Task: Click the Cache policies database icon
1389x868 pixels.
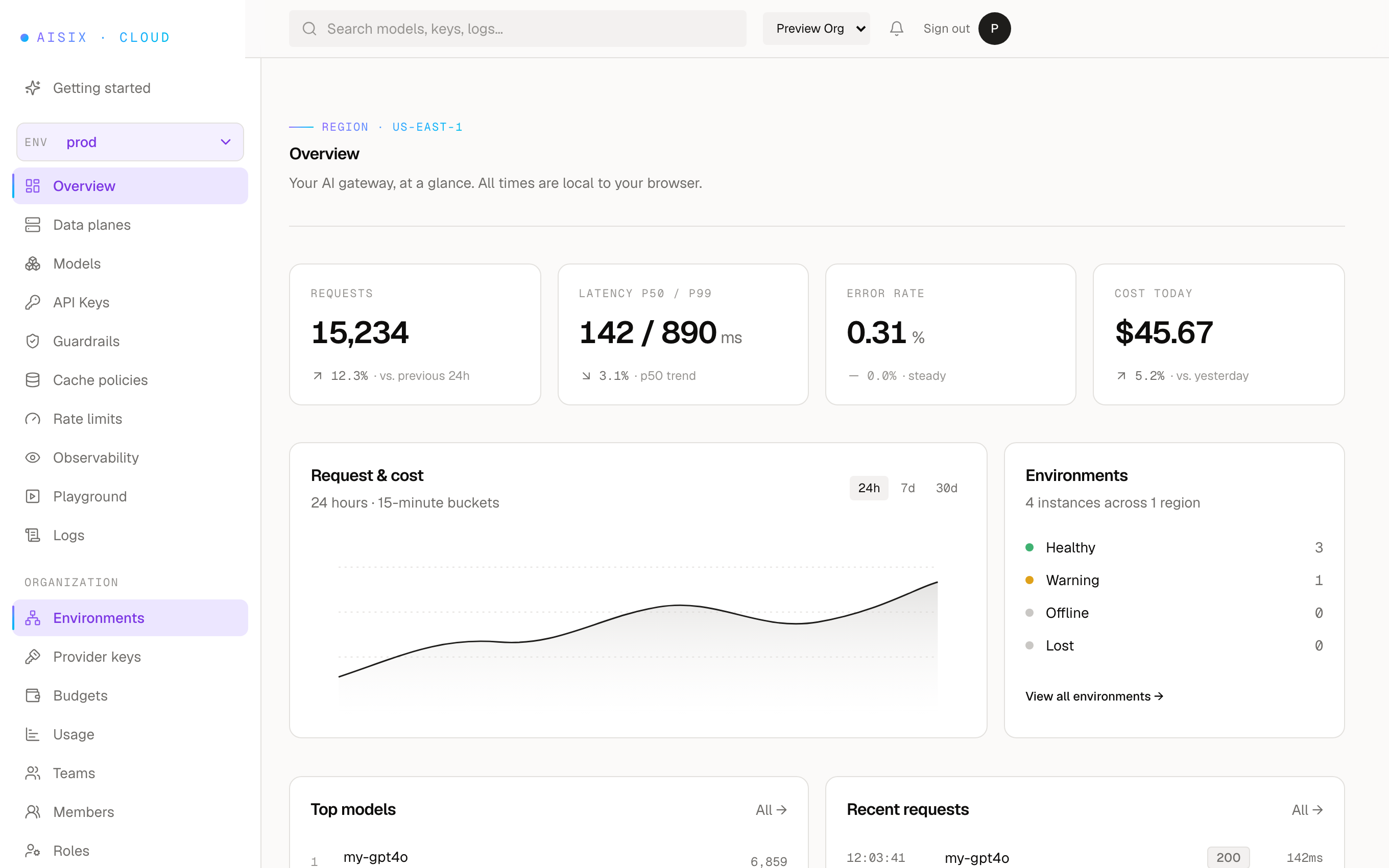Action: pyautogui.click(x=33, y=380)
